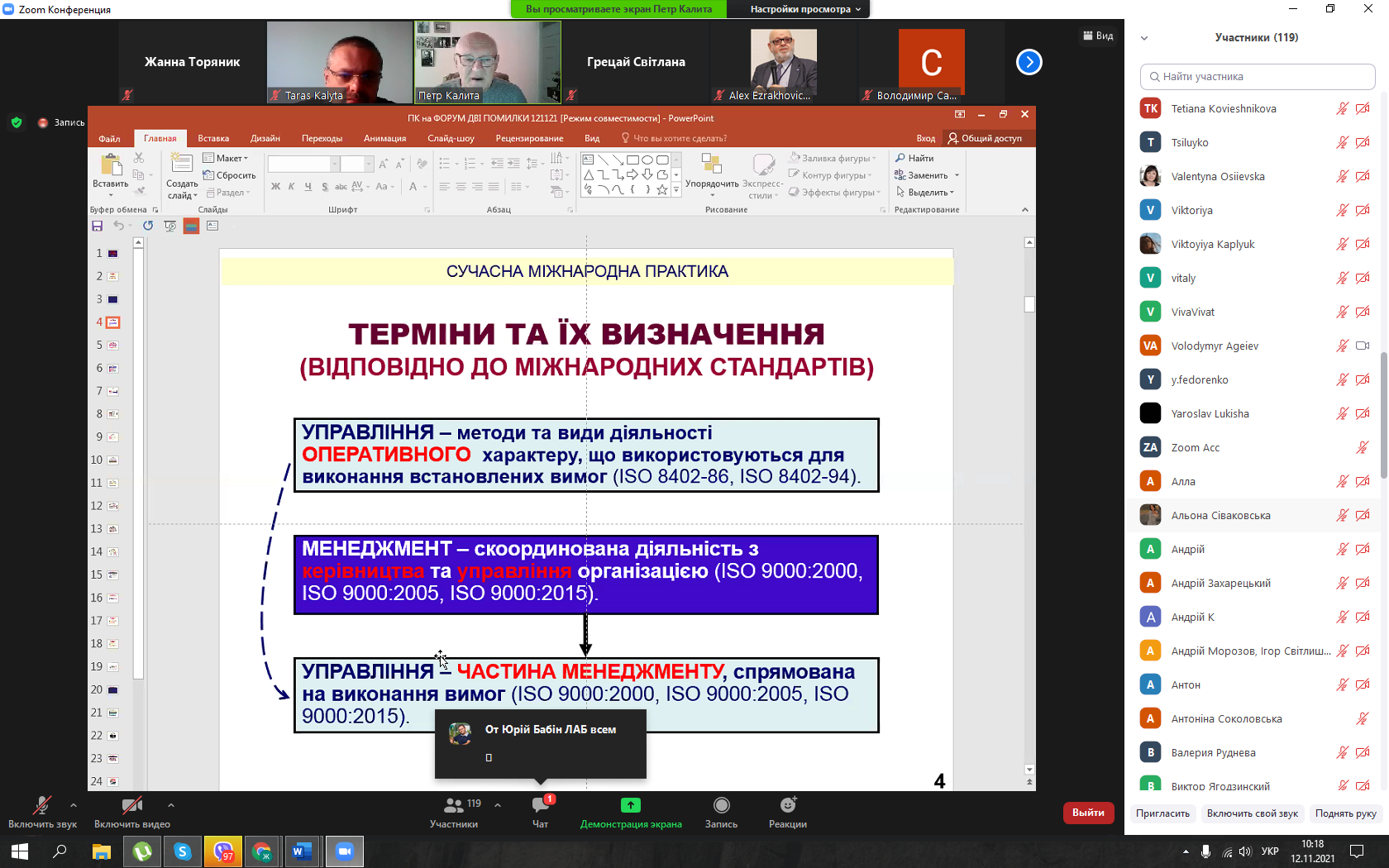
Task: Switch to the Insert (Вставка) tab
Action: 213,138
